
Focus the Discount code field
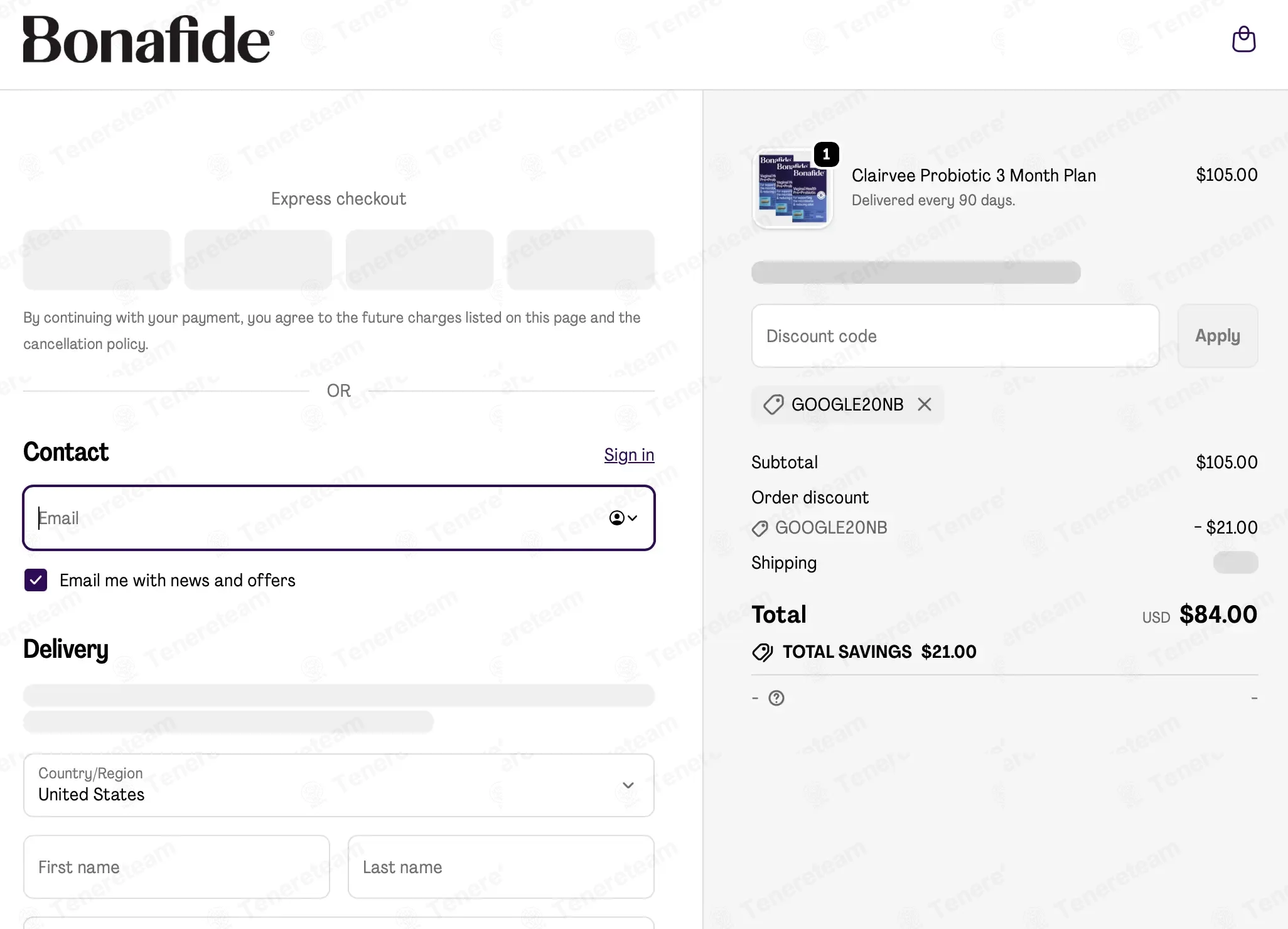pos(955,336)
